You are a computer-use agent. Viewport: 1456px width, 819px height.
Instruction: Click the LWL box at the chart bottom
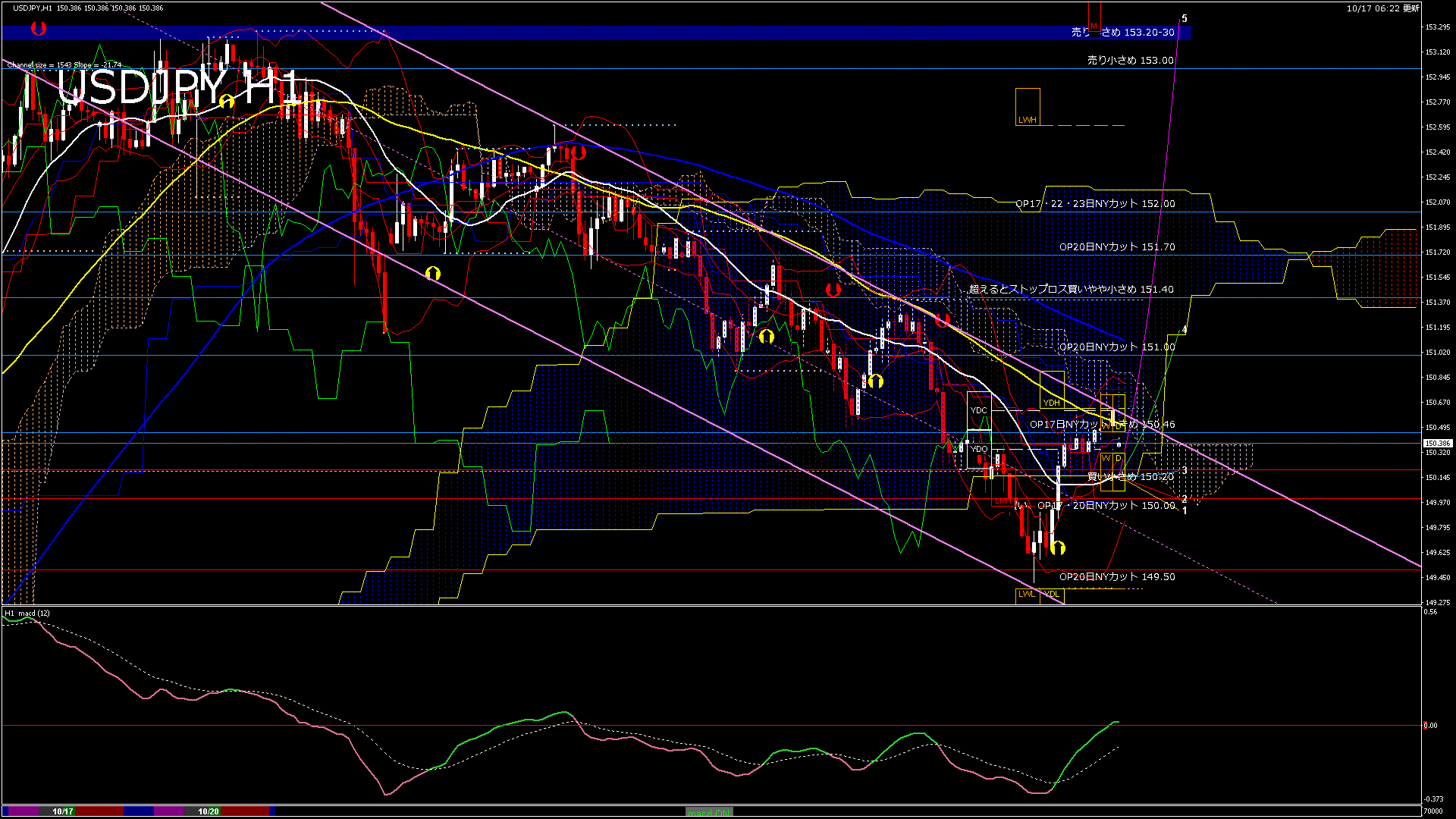(x=1027, y=595)
